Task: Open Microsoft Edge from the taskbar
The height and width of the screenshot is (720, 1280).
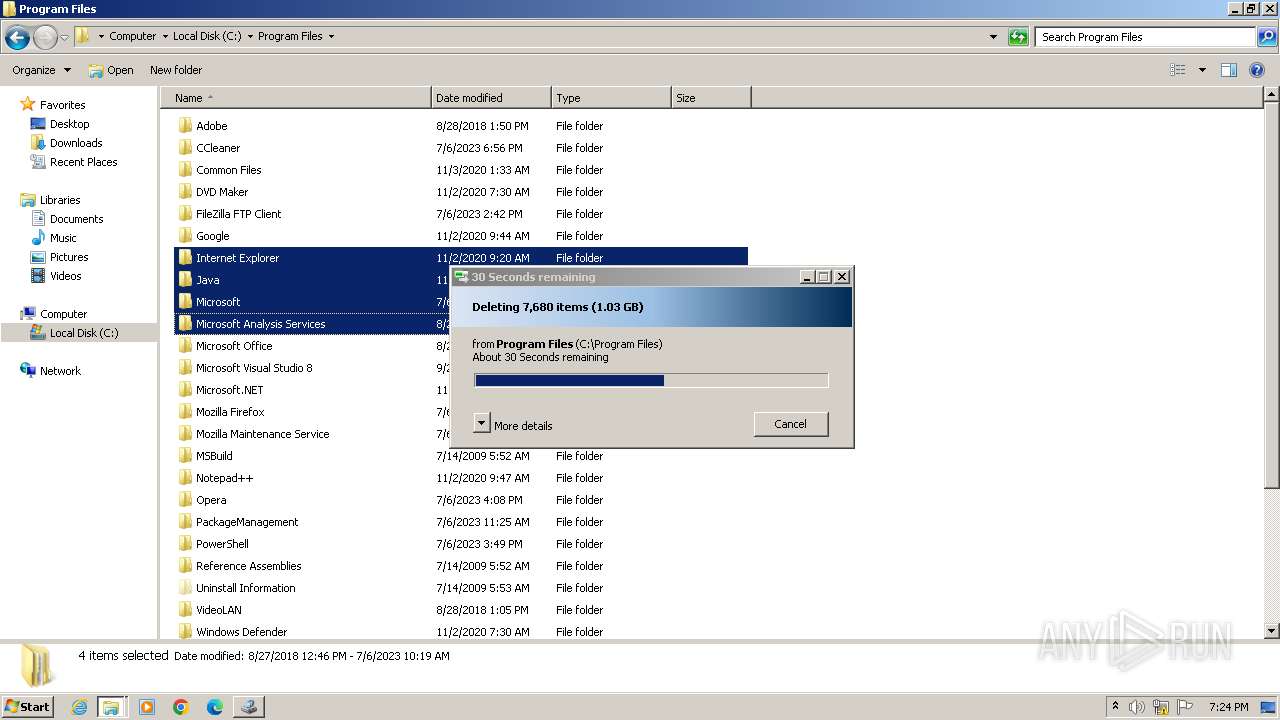Action: tap(215, 707)
